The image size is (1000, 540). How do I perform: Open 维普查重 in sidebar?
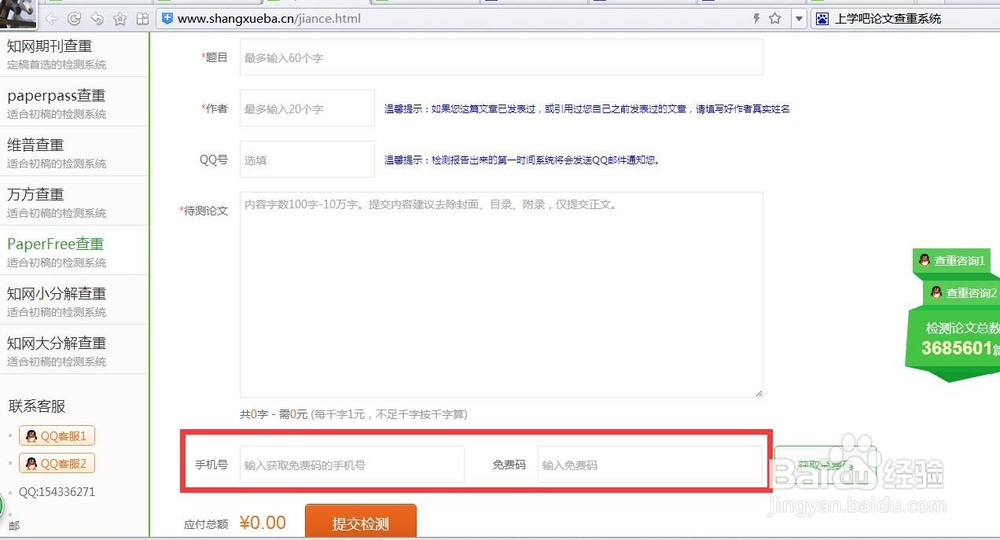pos(74,152)
